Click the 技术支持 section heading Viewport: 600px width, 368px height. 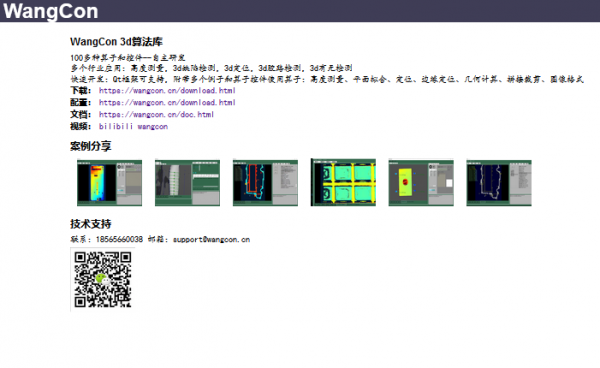[91, 224]
